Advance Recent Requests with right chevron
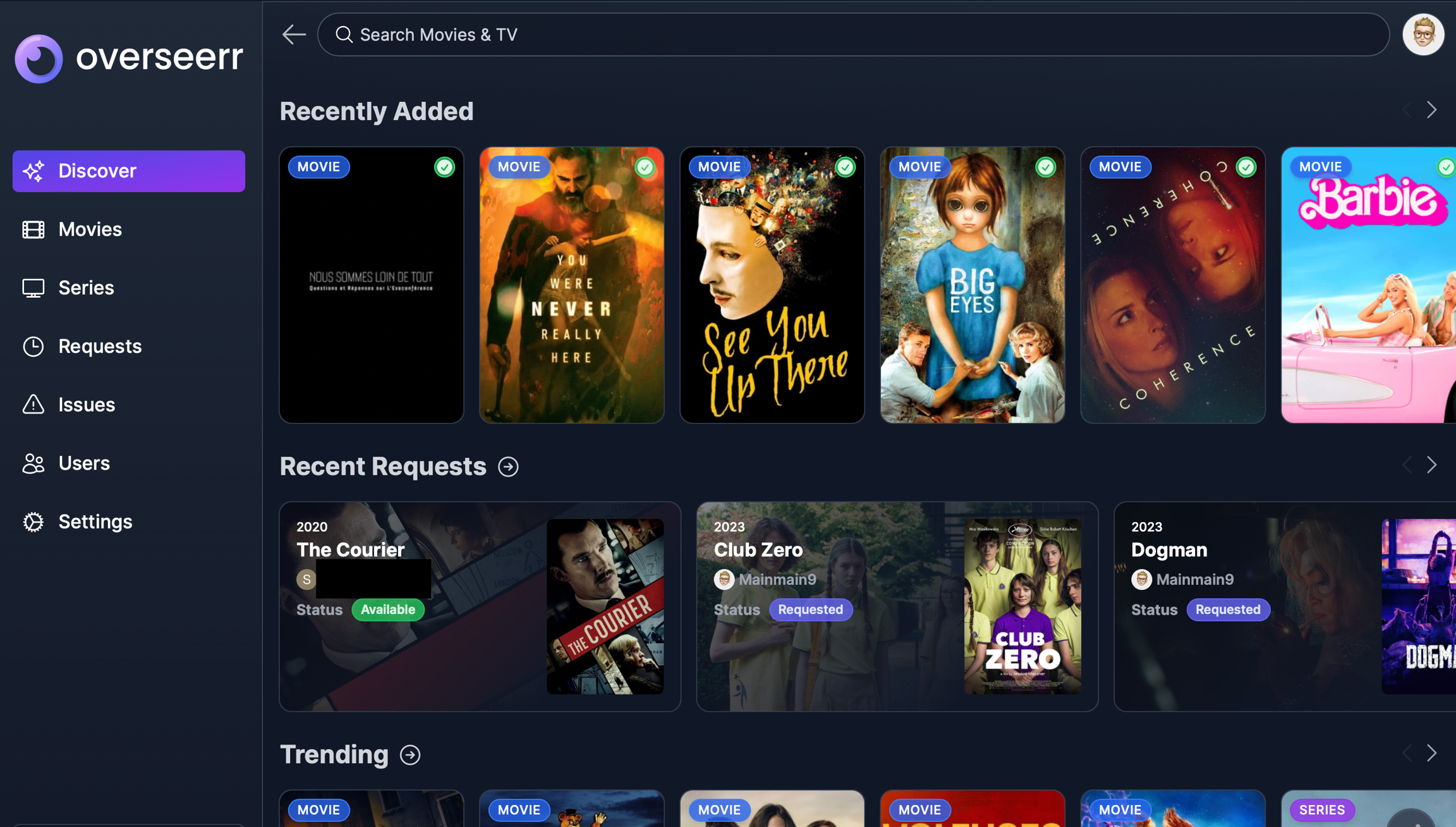 coord(1431,465)
